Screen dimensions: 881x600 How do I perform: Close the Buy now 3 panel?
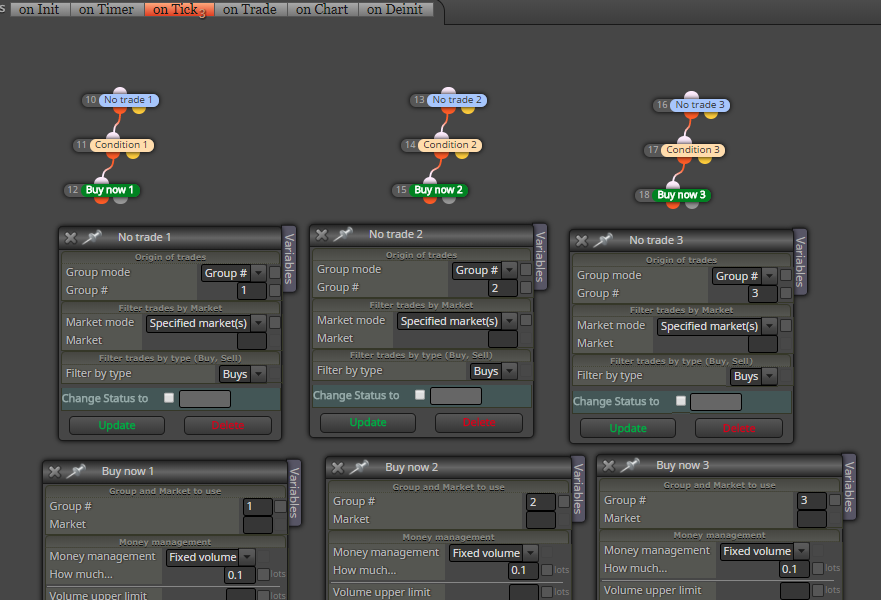pyautogui.click(x=609, y=466)
